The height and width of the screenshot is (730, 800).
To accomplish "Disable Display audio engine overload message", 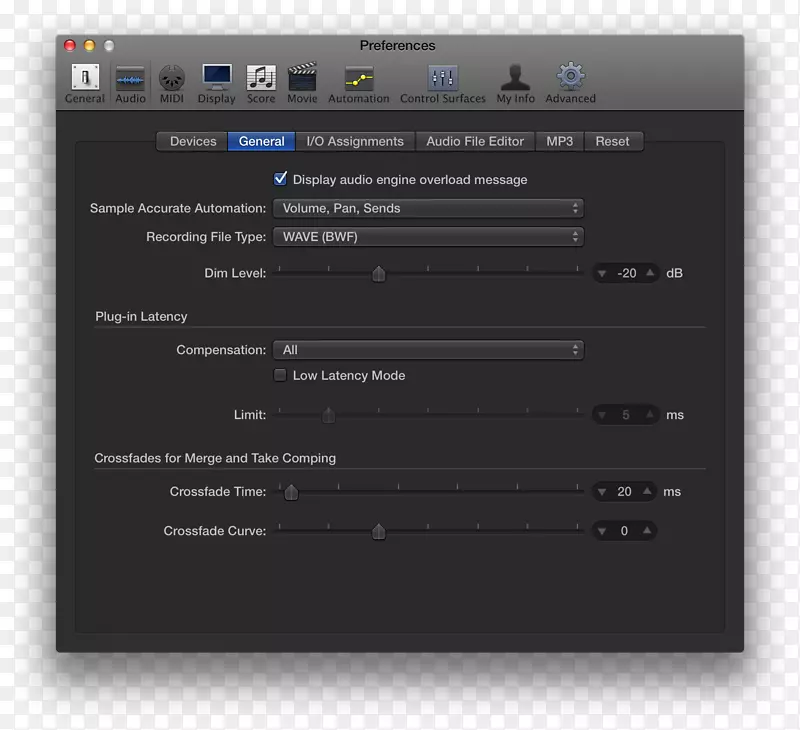I will [x=281, y=179].
